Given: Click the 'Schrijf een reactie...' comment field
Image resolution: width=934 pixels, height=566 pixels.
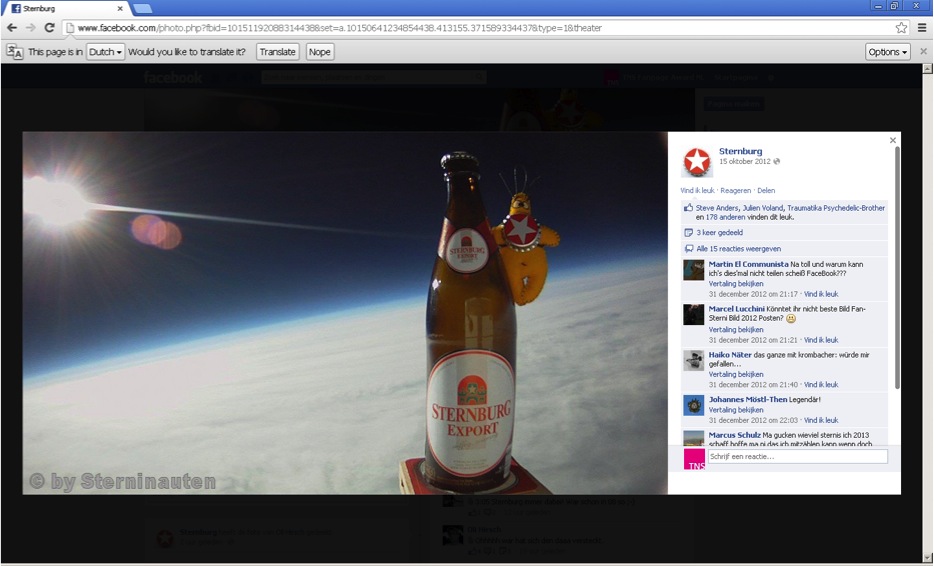Looking at the screenshot, I should pyautogui.click(x=798, y=456).
